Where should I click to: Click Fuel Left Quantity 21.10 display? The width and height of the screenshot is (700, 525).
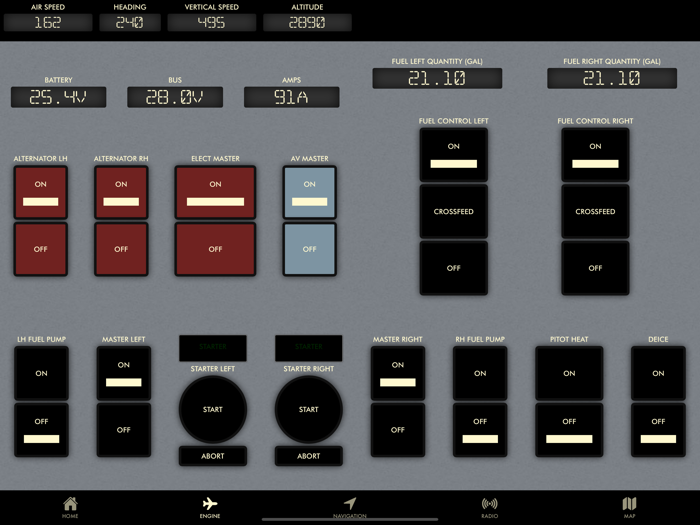coord(437,78)
